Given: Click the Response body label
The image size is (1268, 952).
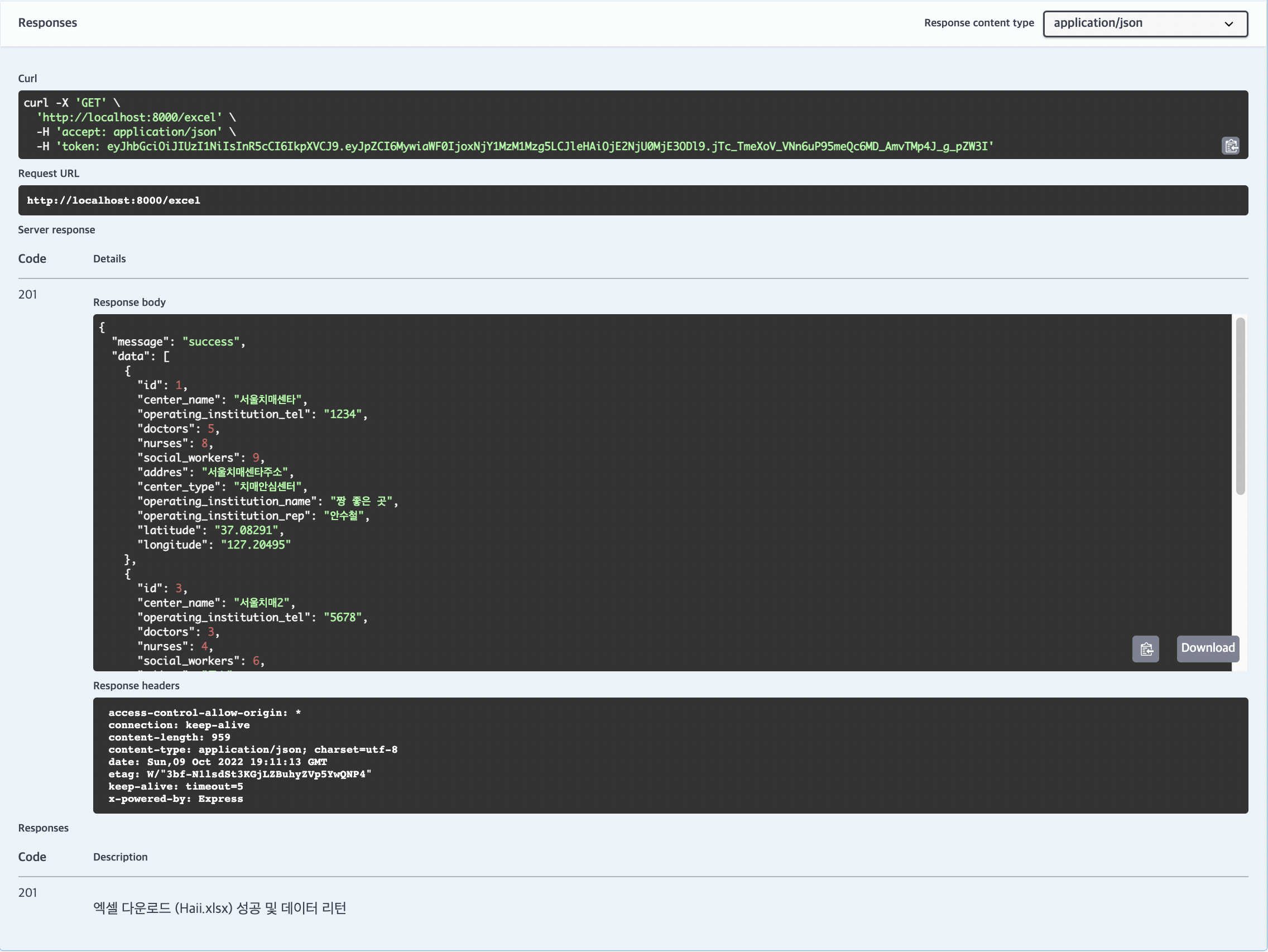Looking at the screenshot, I should click(x=129, y=302).
